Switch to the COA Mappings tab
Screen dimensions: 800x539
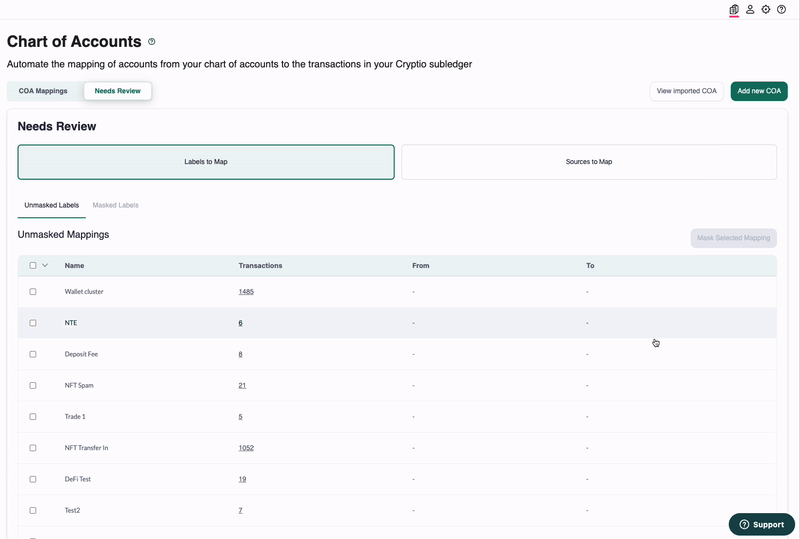click(x=43, y=91)
